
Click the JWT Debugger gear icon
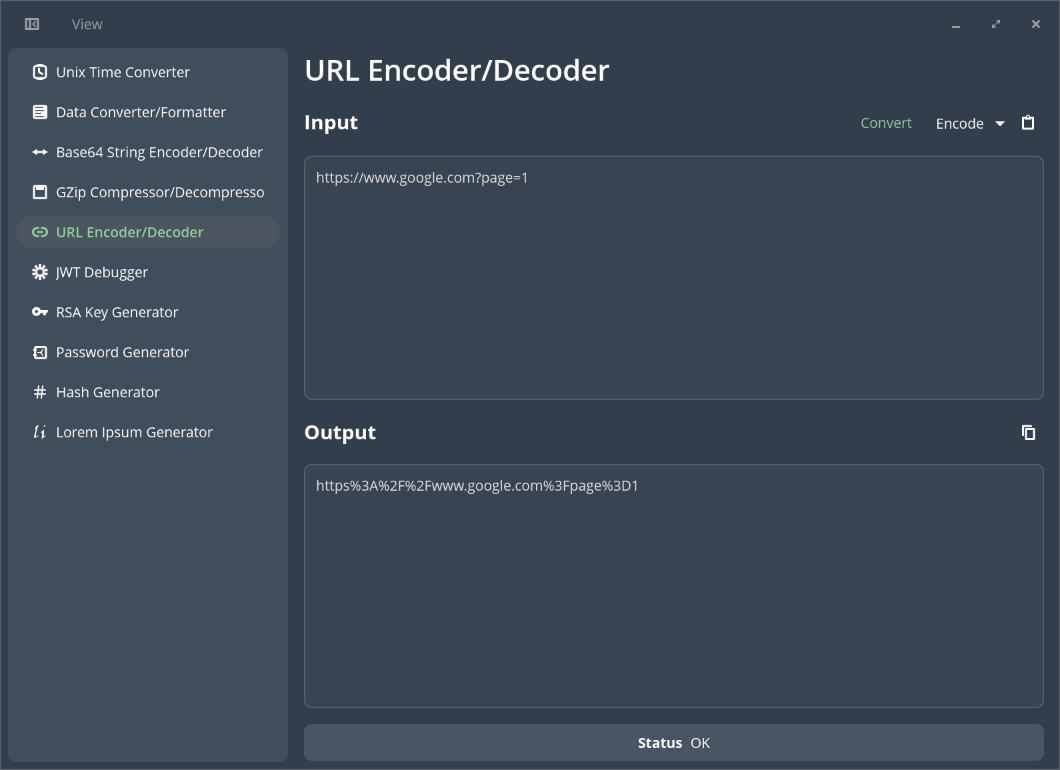(x=40, y=272)
